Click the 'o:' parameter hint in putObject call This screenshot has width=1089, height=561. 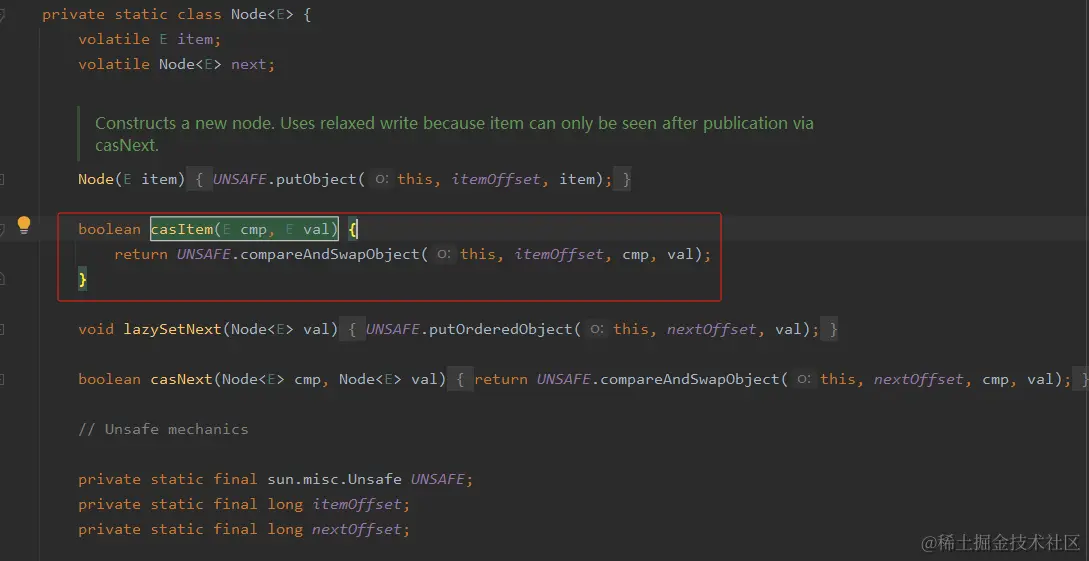pyautogui.click(x=381, y=179)
